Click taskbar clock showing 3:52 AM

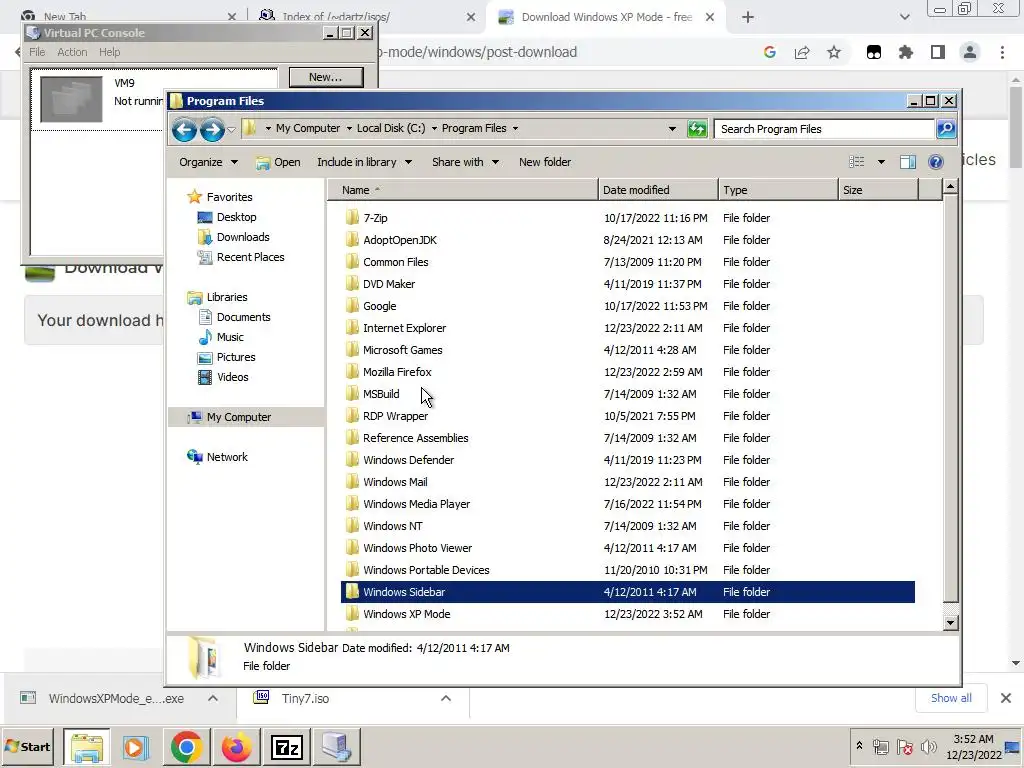[973, 746]
